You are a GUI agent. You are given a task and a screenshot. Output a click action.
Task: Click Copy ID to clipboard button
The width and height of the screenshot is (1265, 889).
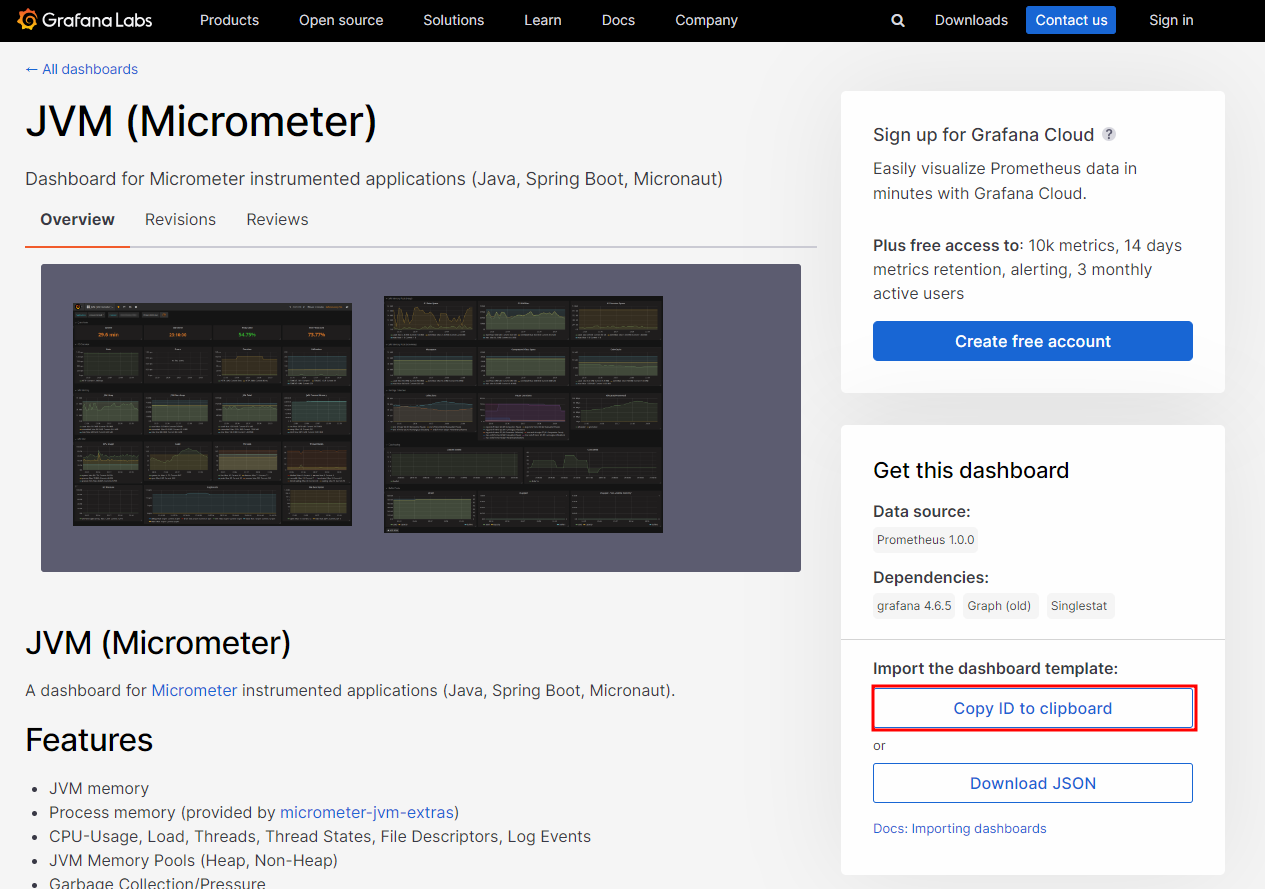[x=1032, y=708]
